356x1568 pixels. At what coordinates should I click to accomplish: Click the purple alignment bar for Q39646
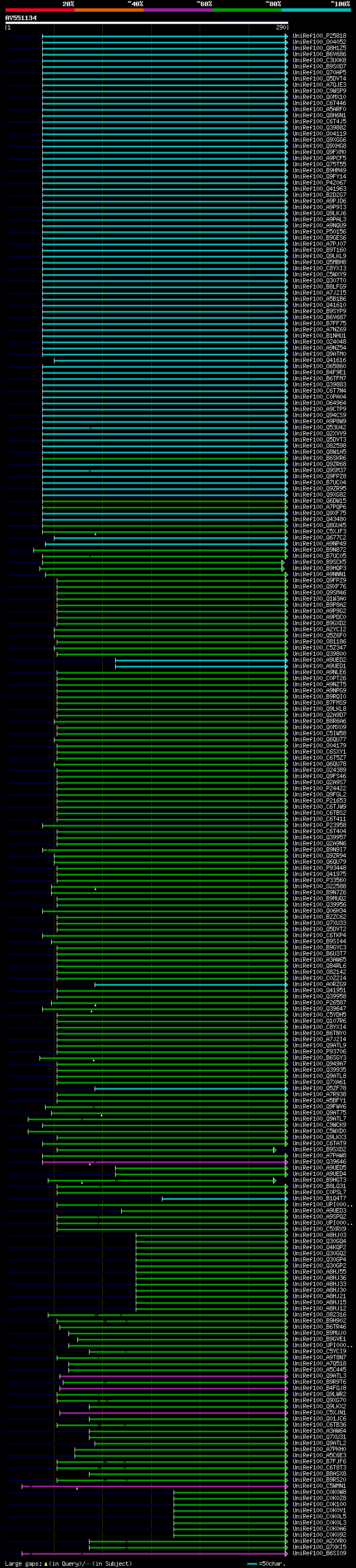pos(164,1161)
